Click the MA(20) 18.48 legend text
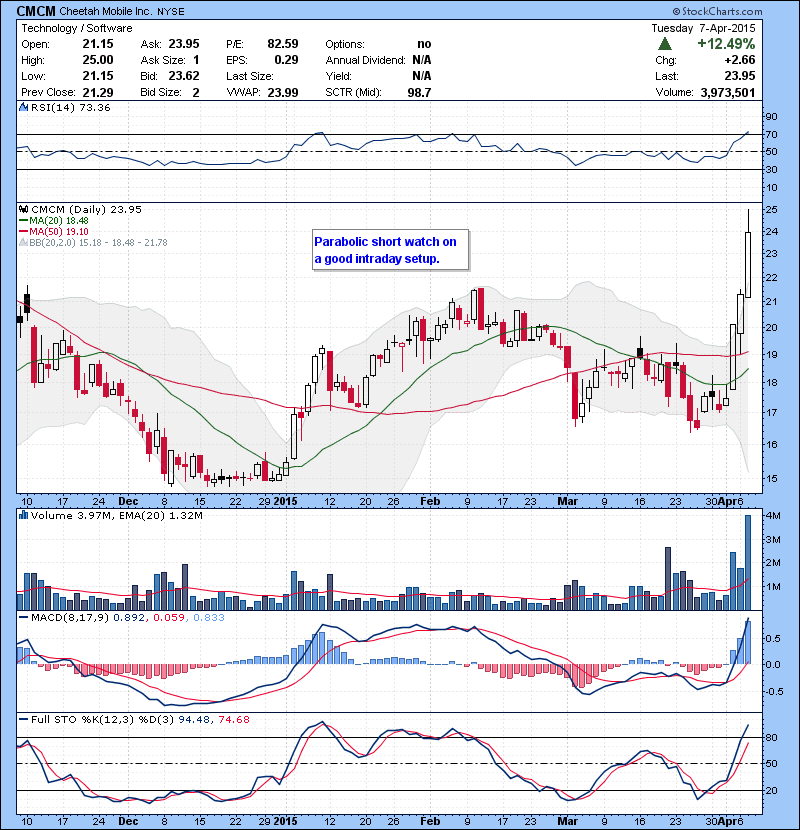Image resolution: width=800 pixels, height=830 pixels. point(59,221)
